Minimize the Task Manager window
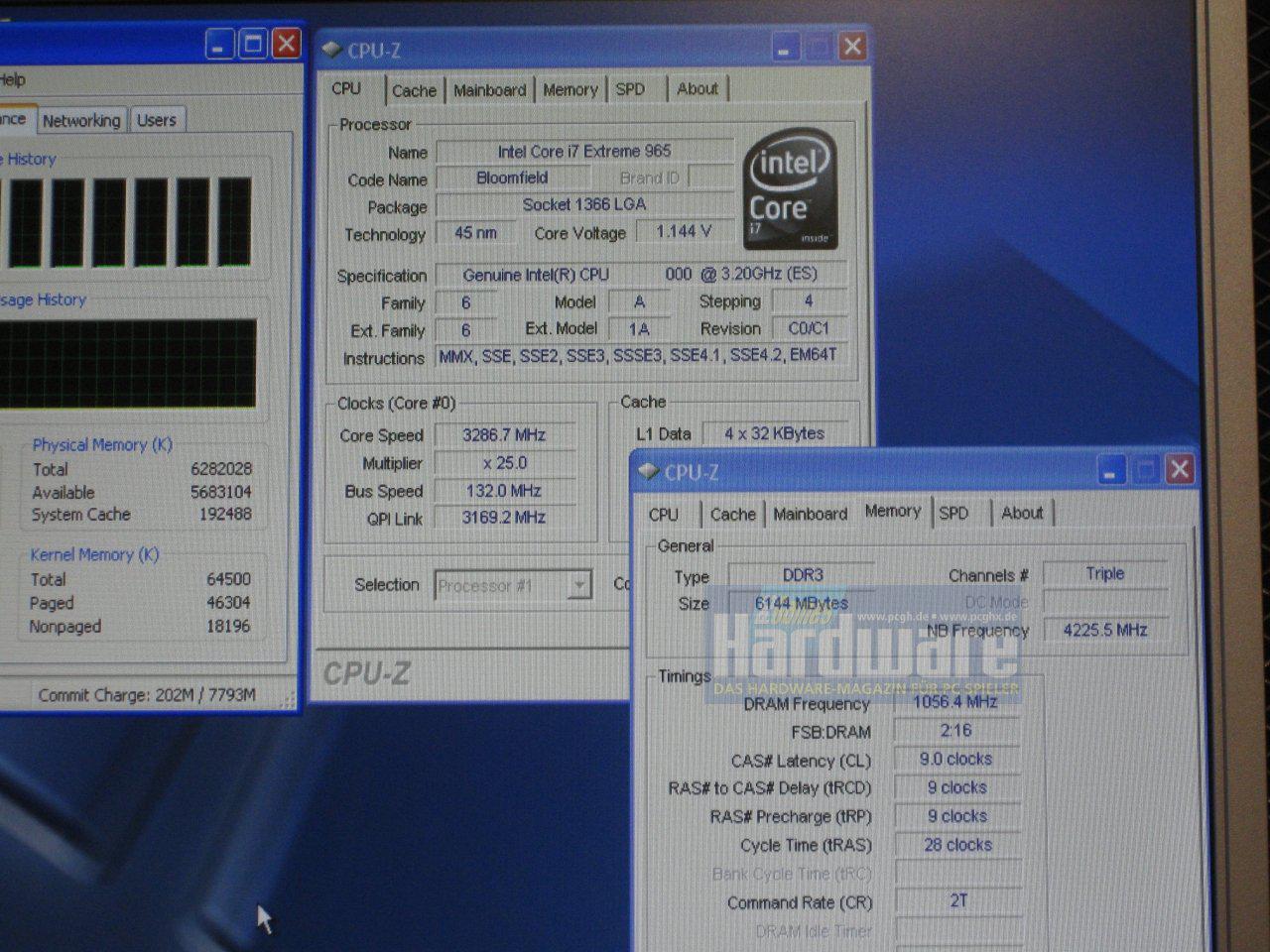Viewport: 1270px width, 952px height. [x=220, y=45]
